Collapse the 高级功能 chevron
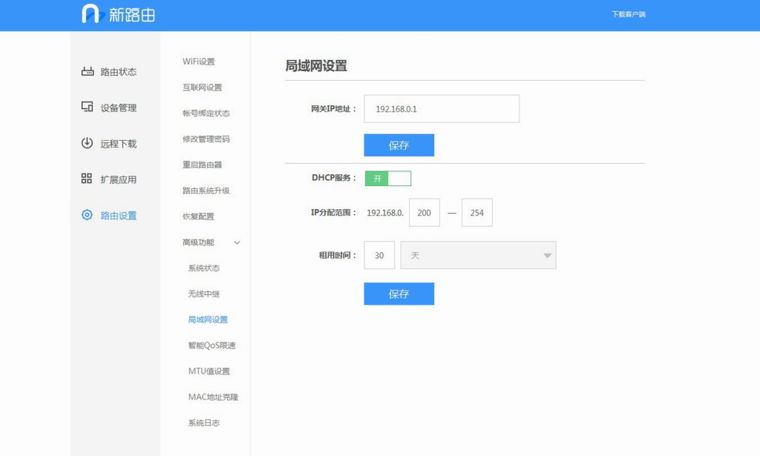This screenshot has height=456, width=760. click(237, 243)
